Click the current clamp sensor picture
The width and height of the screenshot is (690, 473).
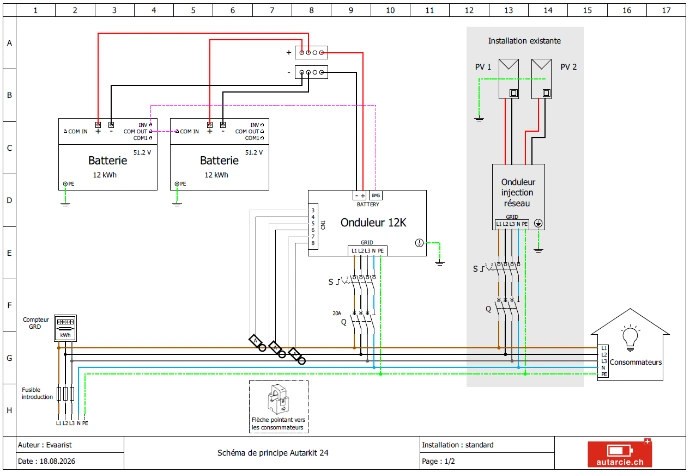click(x=279, y=400)
